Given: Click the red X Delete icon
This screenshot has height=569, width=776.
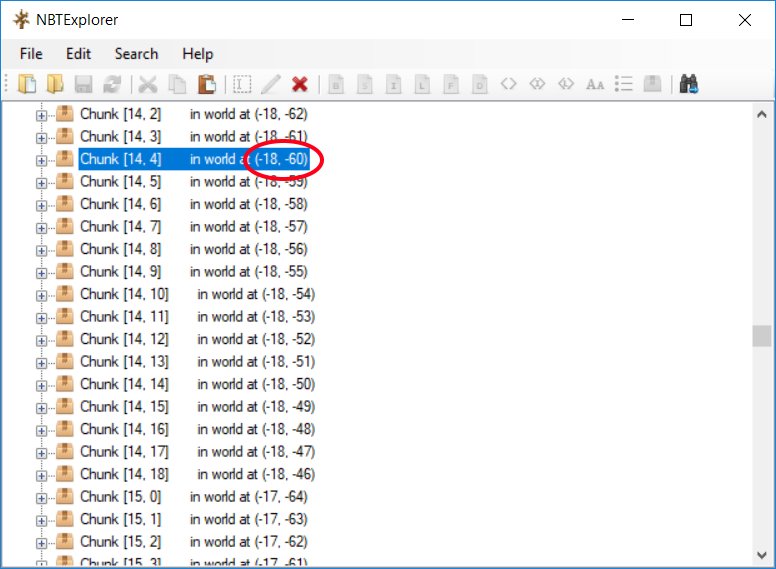Looking at the screenshot, I should [299, 84].
